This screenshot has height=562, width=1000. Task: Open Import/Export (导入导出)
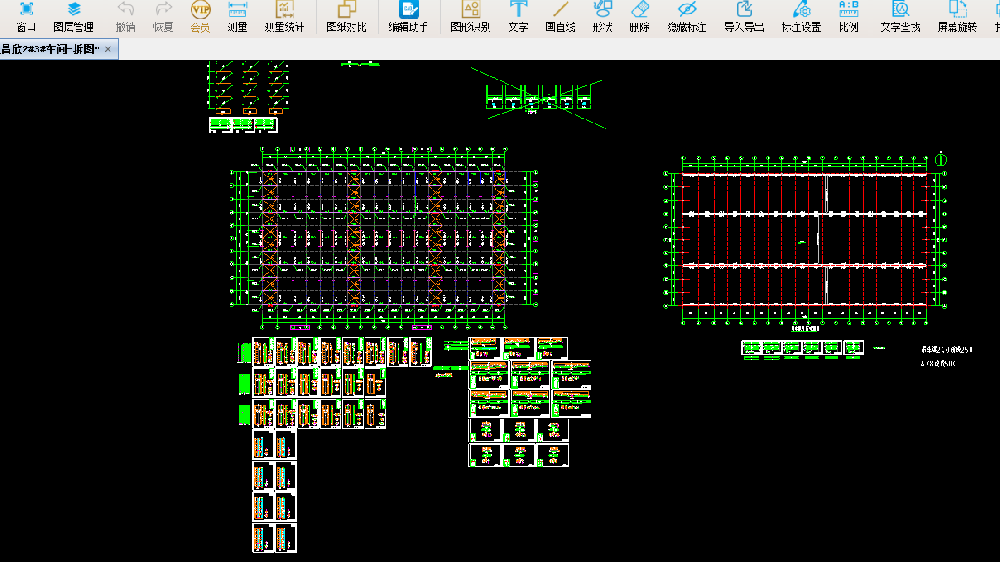point(744,16)
